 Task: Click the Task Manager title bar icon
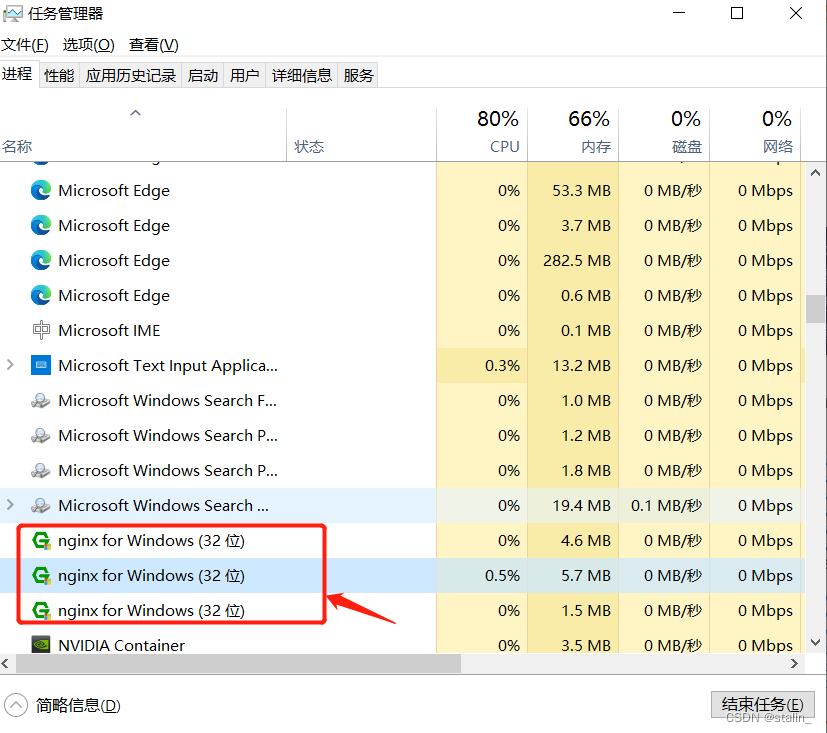pos(13,14)
